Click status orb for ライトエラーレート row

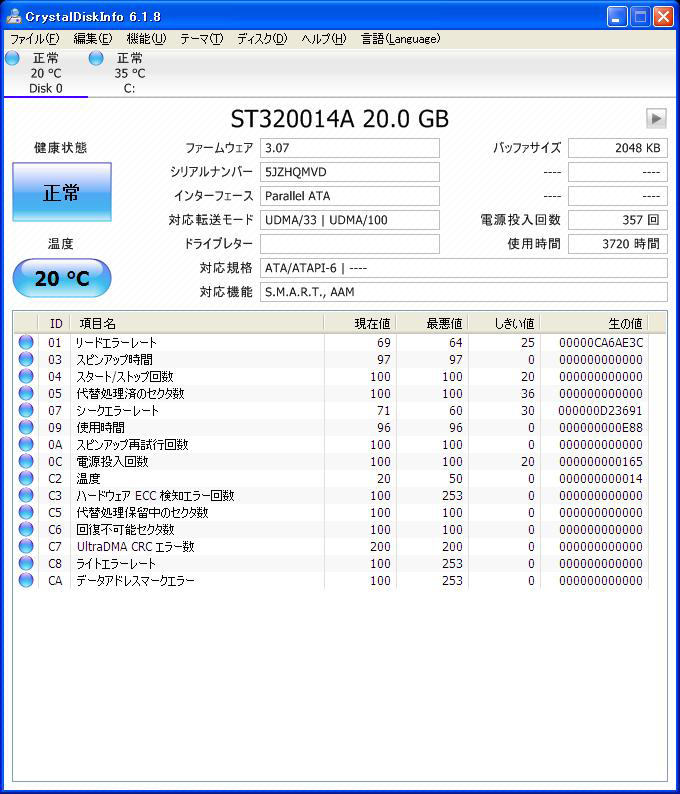point(26,563)
